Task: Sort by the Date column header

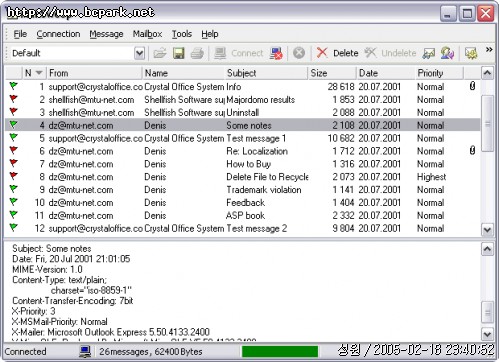Action: (385, 73)
